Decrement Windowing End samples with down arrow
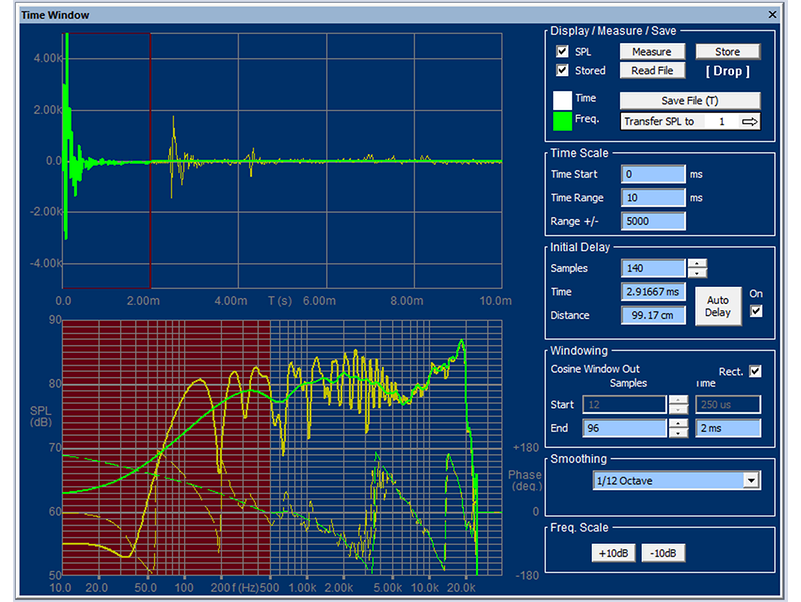 tap(677, 433)
